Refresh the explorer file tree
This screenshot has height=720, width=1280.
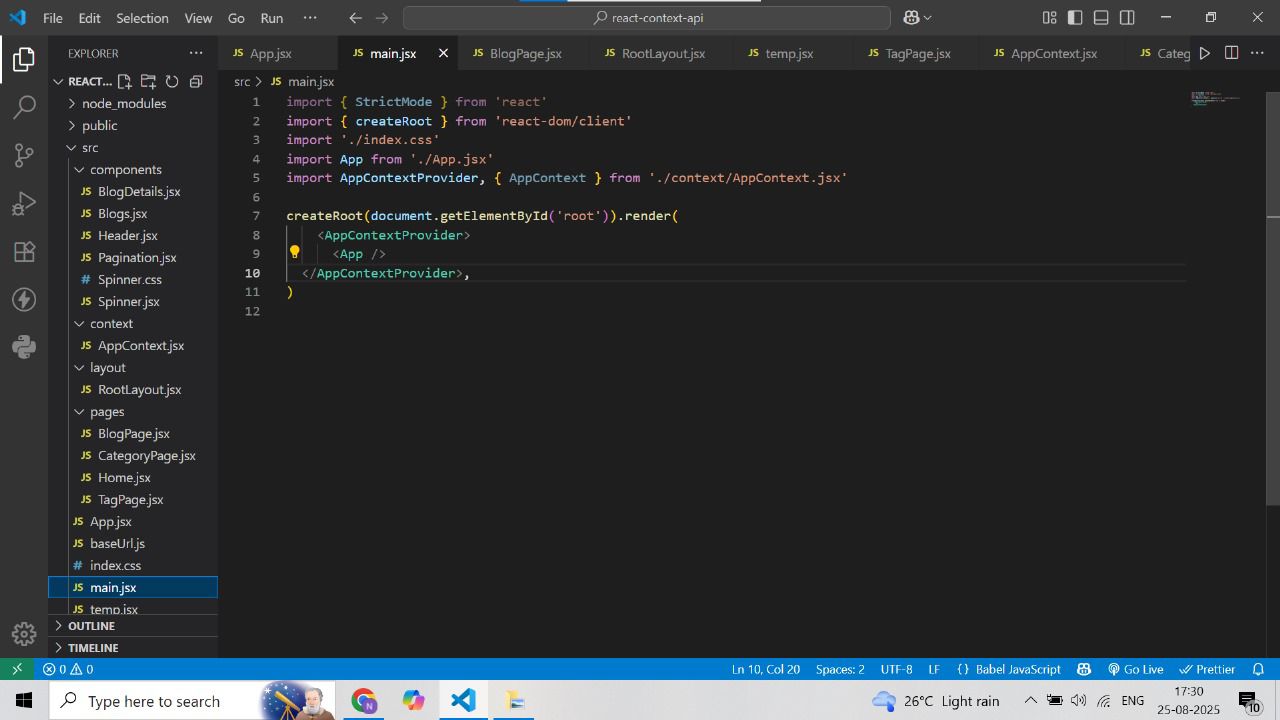tap(172, 81)
